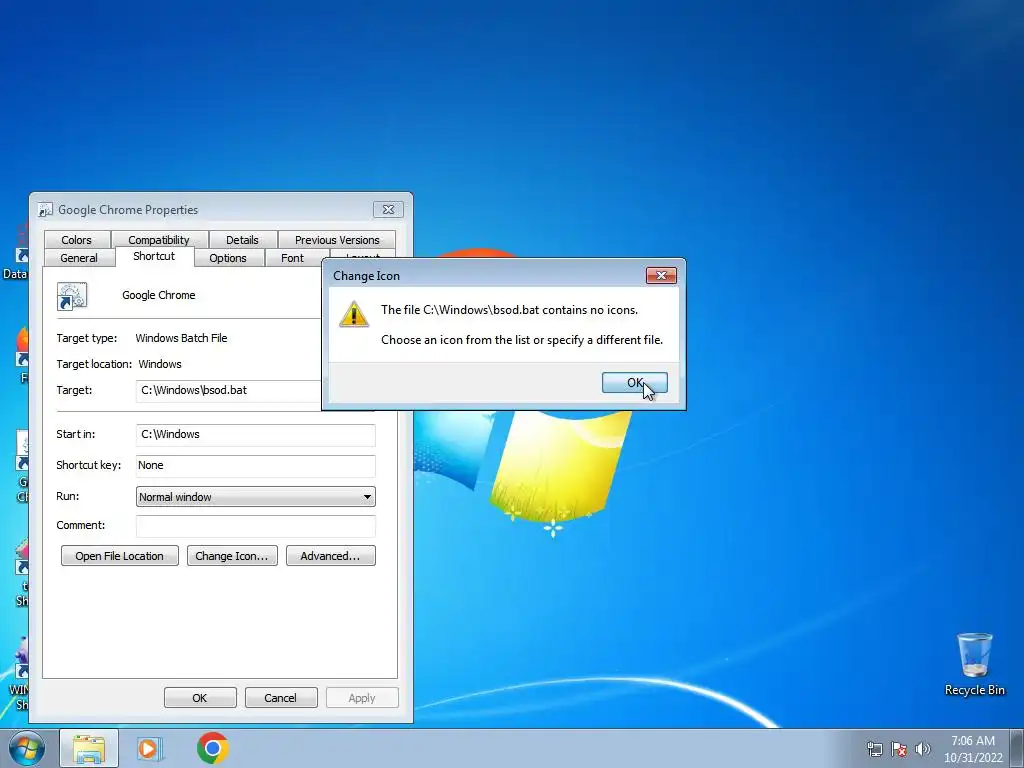Open the Options tab
Viewport: 1024px width, 768px height.
(x=228, y=258)
